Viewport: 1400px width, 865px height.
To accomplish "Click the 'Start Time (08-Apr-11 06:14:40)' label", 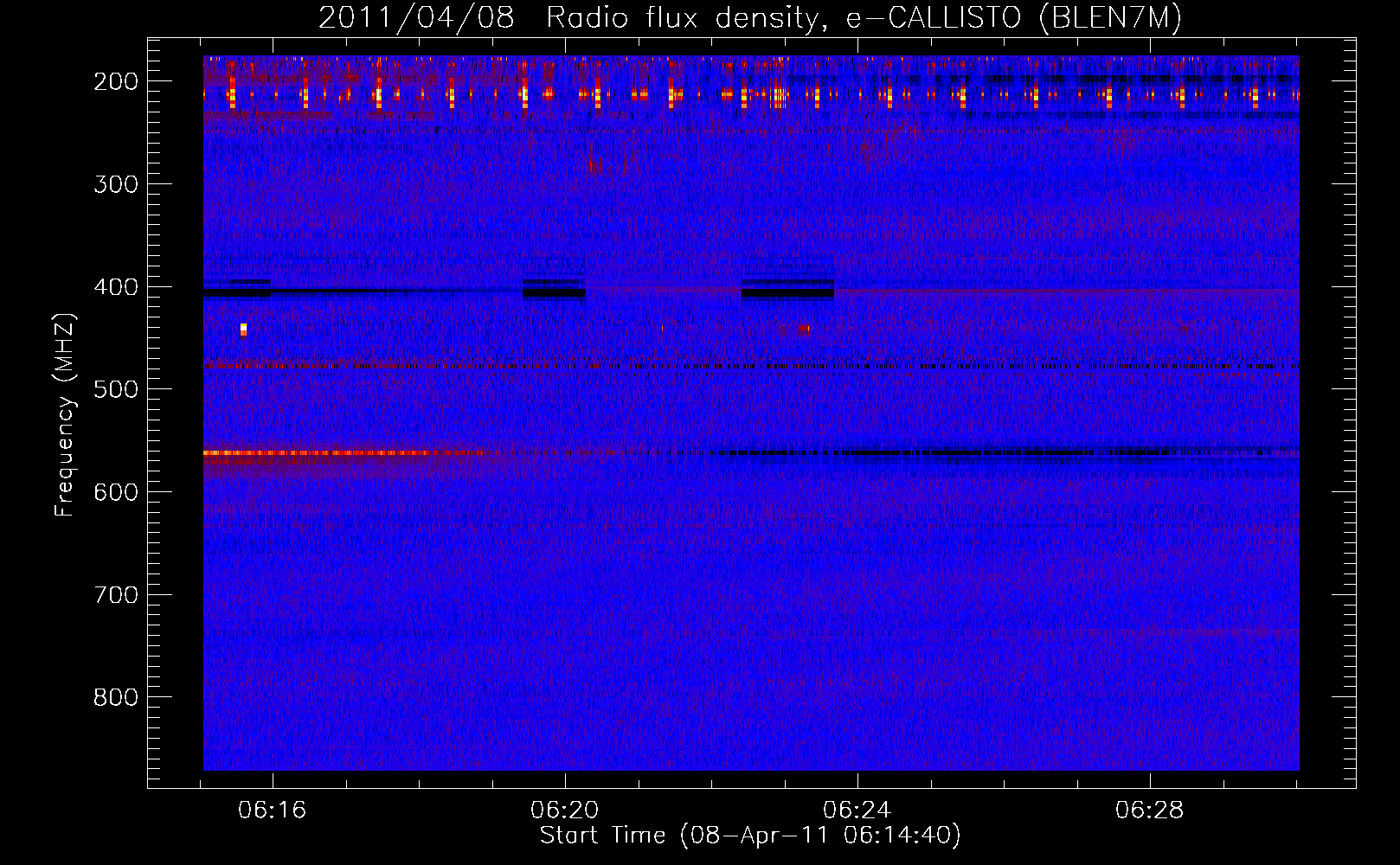I will 750,836.
